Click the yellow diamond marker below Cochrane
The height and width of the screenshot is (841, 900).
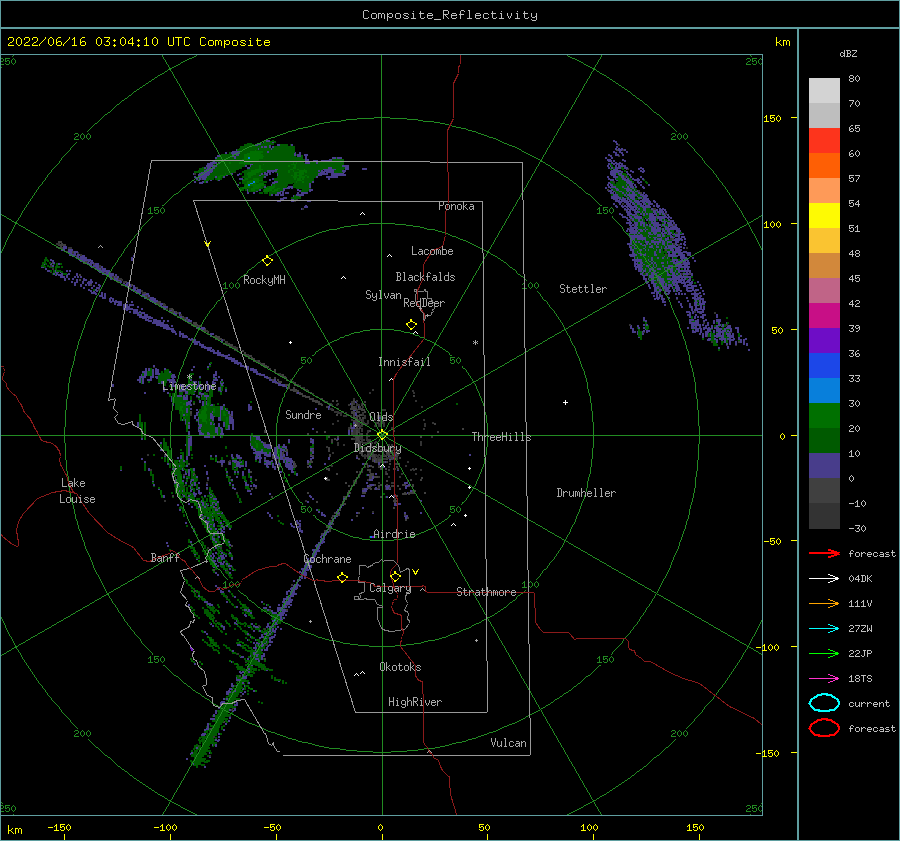pos(342,577)
